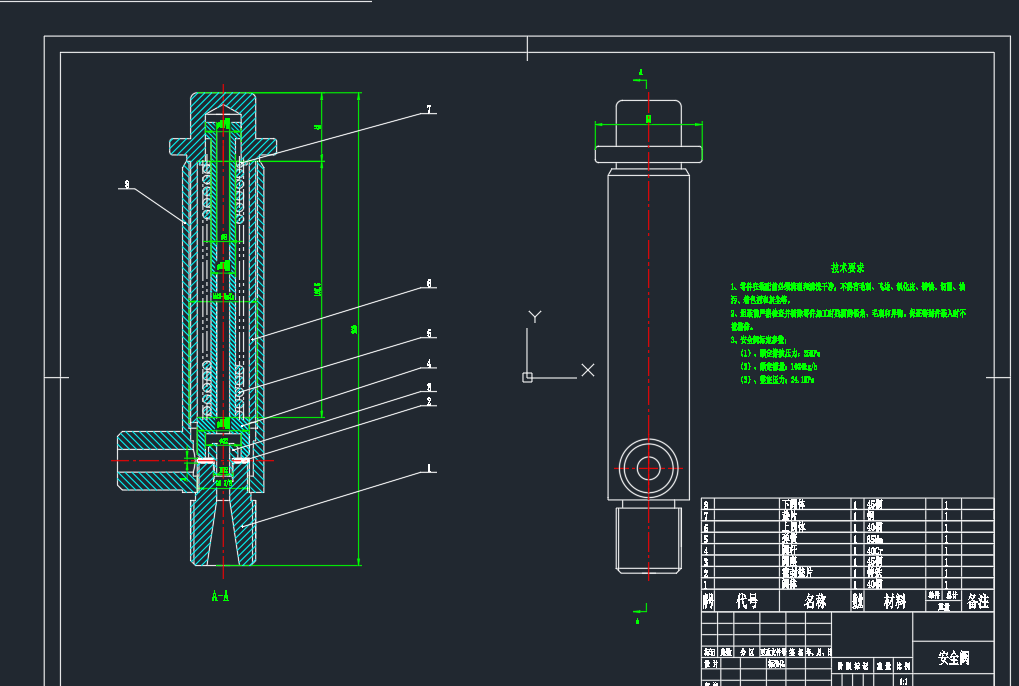Click balloon number 7 on section view
The width and height of the screenshot is (1019, 686).
(x=429, y=109)
